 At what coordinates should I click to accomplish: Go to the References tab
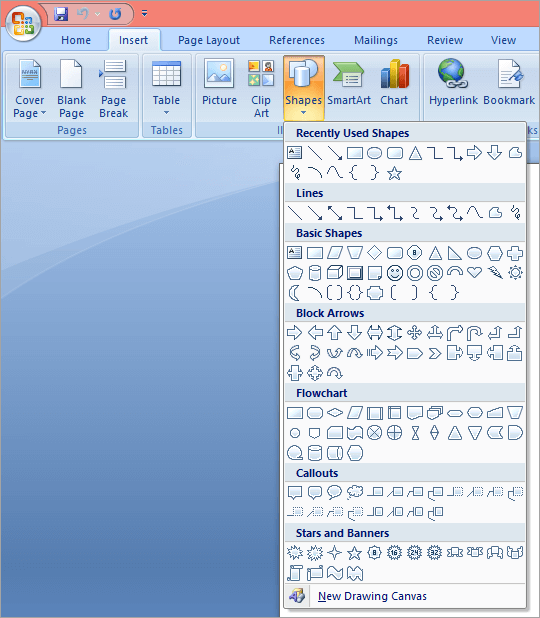(x=297, y=40)
